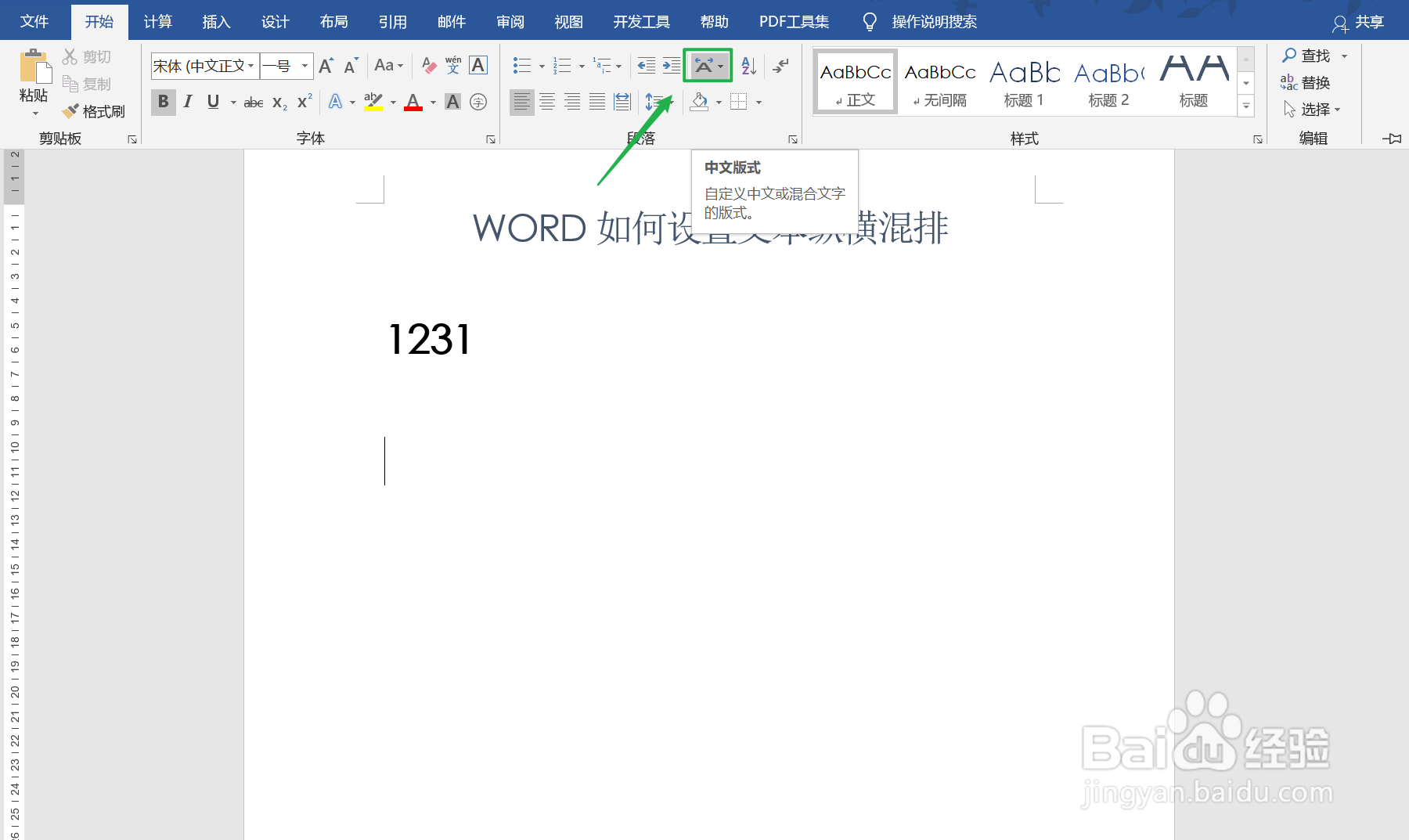
Task: Copy selection using 复制 button
Action: tap(87, 84)
